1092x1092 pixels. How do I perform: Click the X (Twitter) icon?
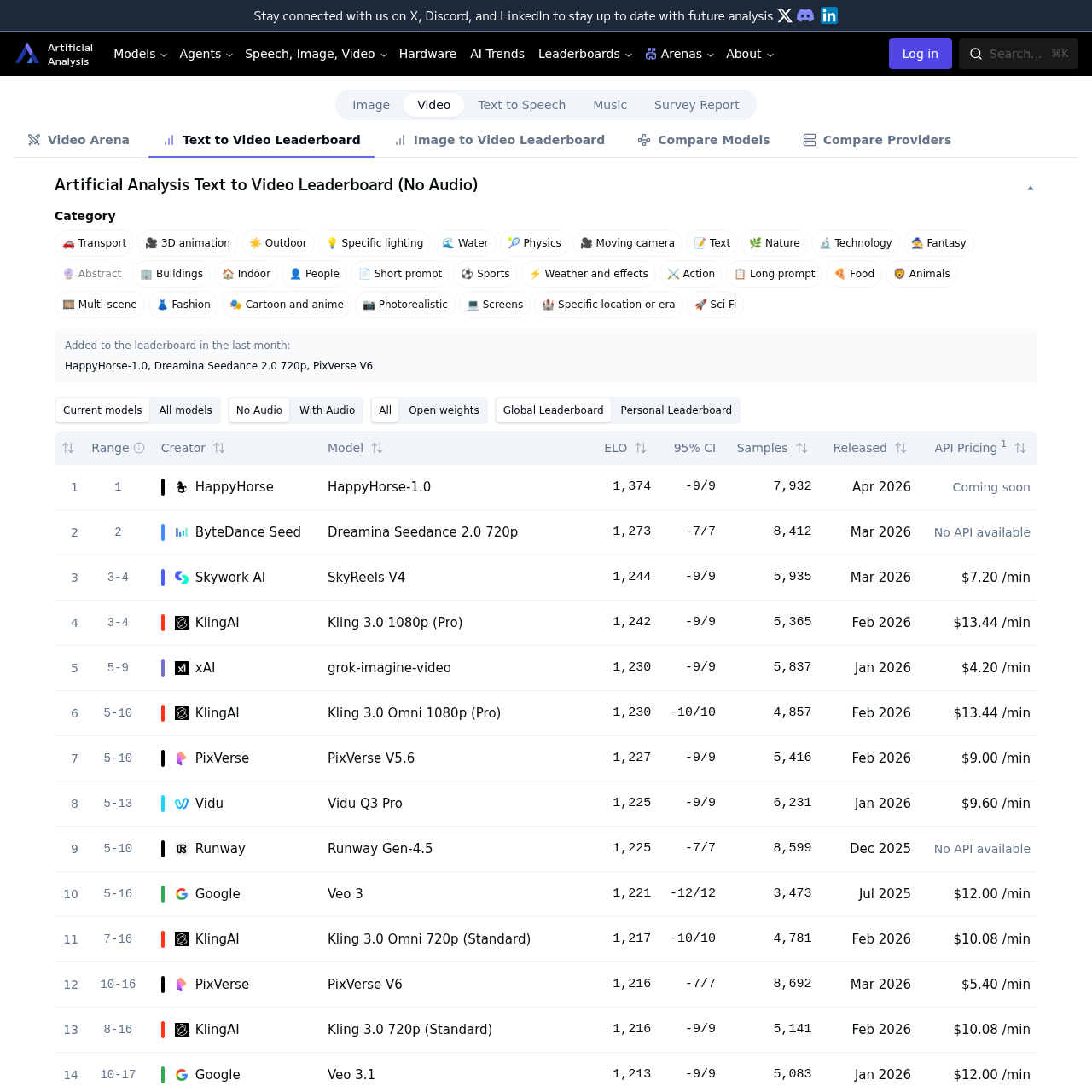783,15
